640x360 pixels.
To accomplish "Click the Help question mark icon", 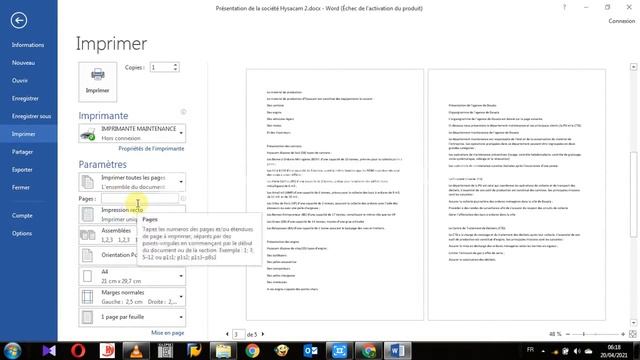I will pos(564,7).
